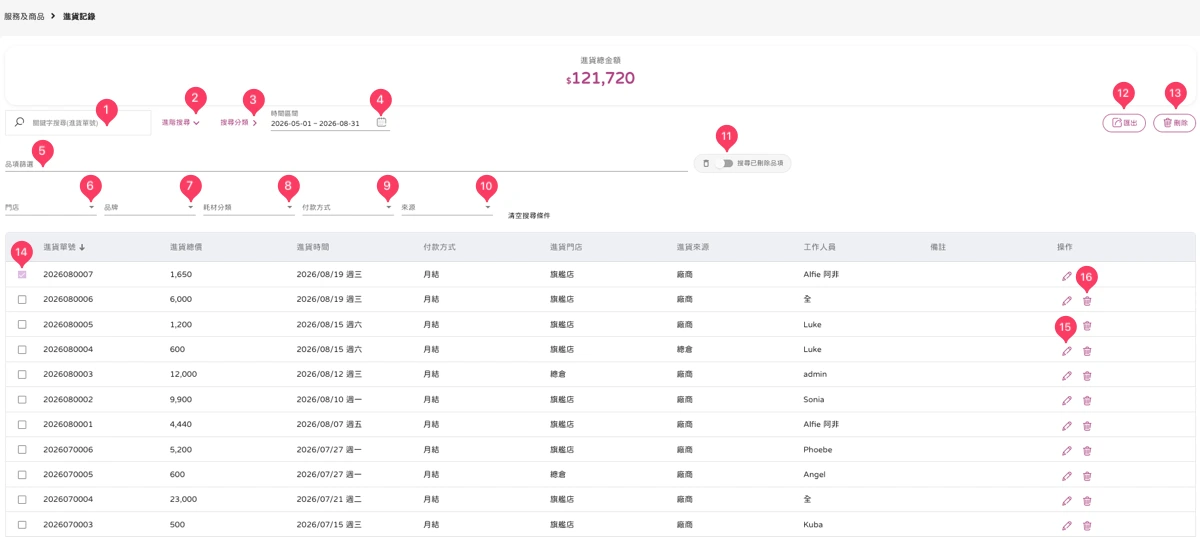Check order 2026070006 row checkbox
The height and width of the screenshot is (537, 1200).
tap(22, 449)
